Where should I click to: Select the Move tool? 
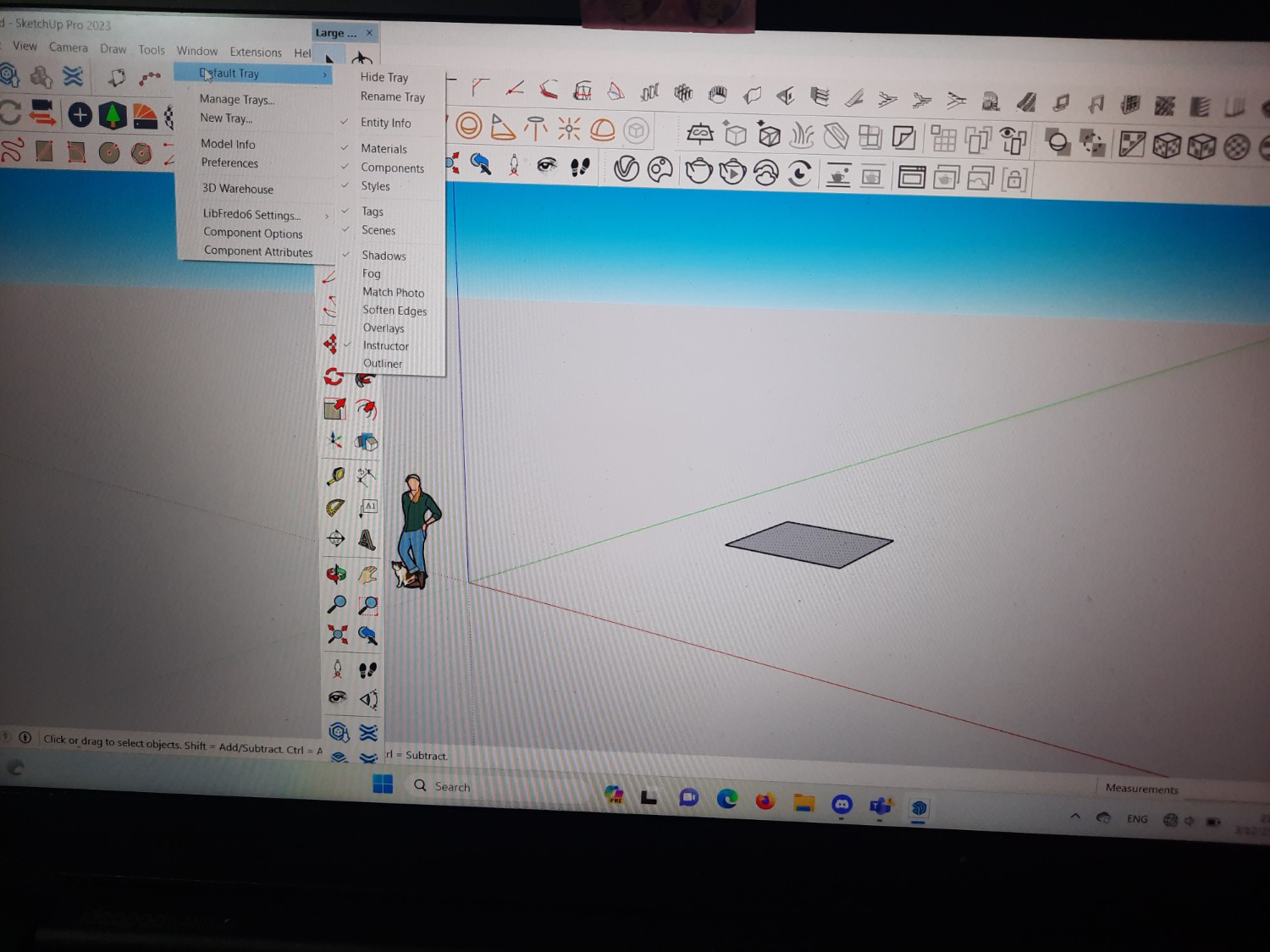click(x=330, y=344)
